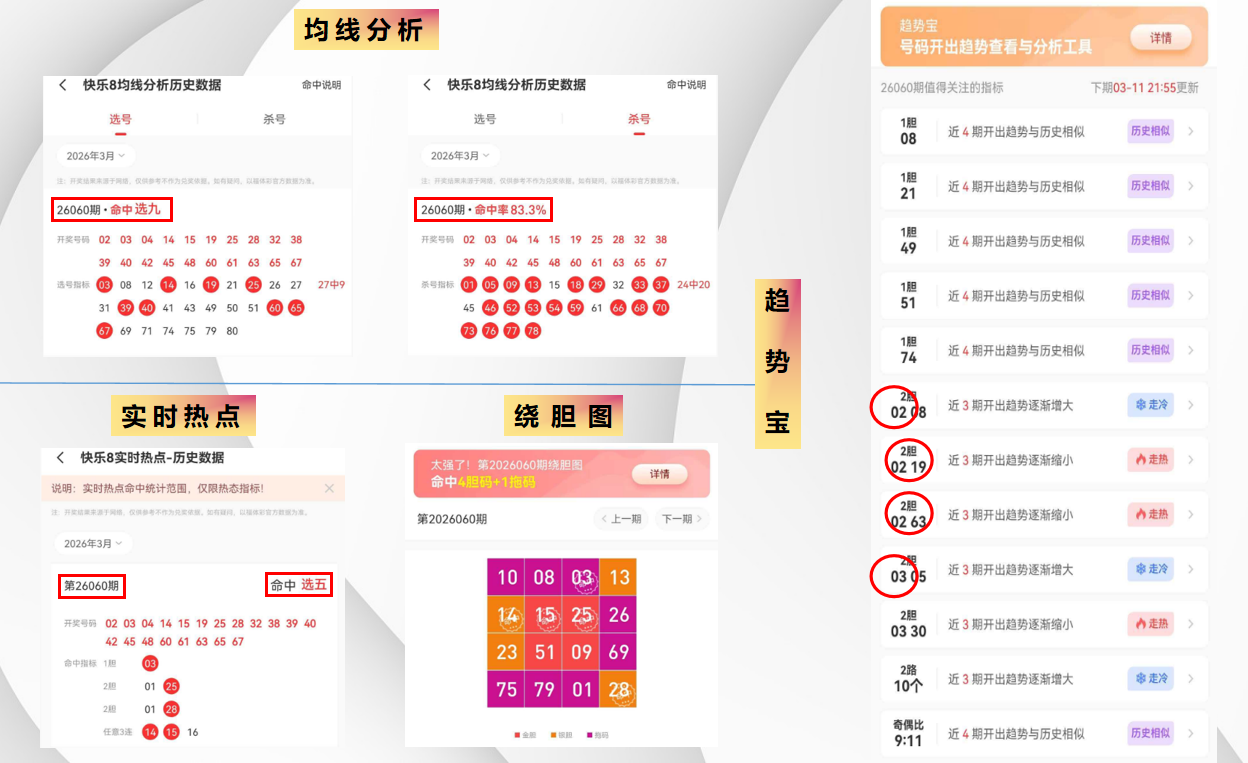Click 号码开出趋势查看与分析工具 banner text
The image size is (1248, 763).
coord(996,47)
